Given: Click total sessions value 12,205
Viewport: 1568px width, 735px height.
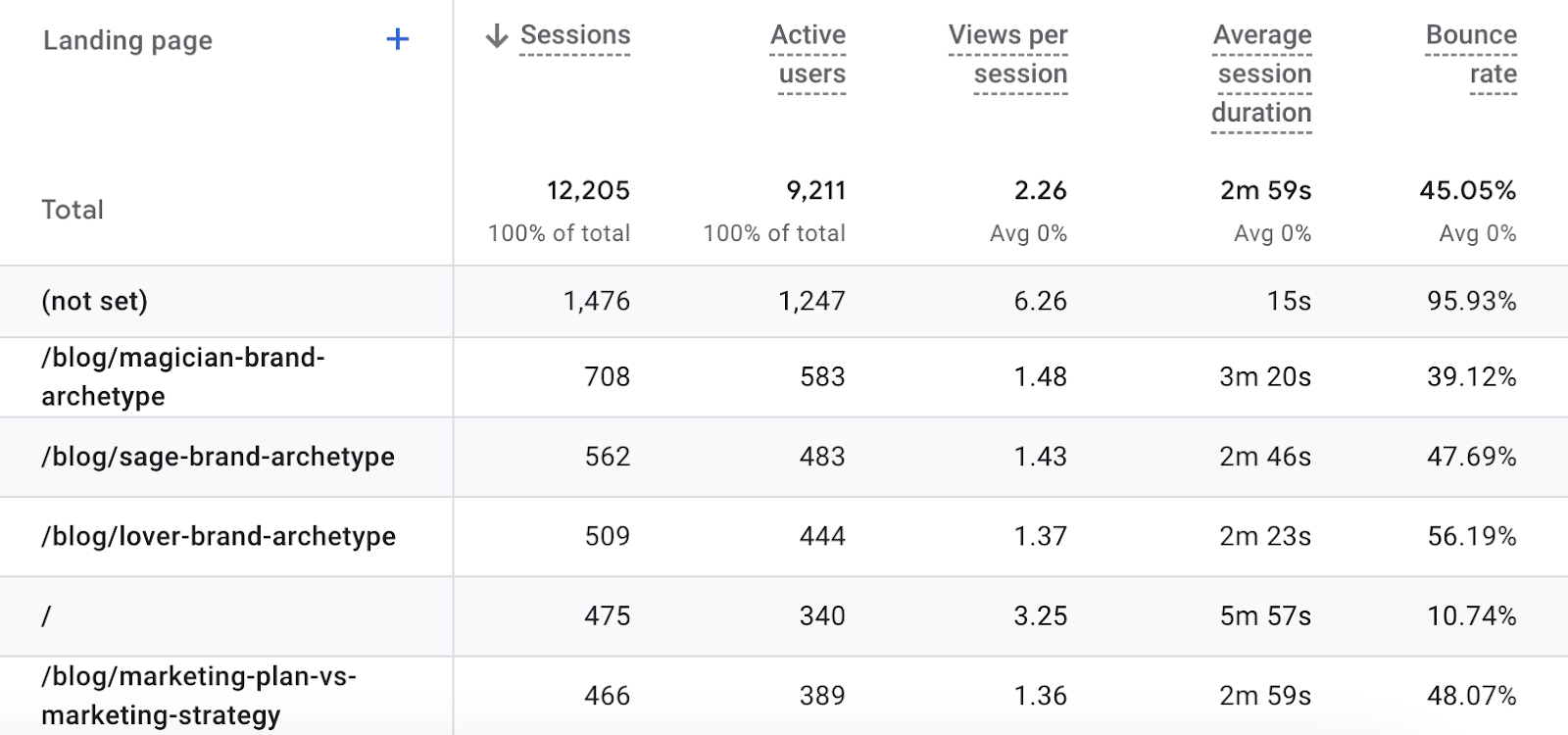Looking at the screenshot, I should (588, 190).
